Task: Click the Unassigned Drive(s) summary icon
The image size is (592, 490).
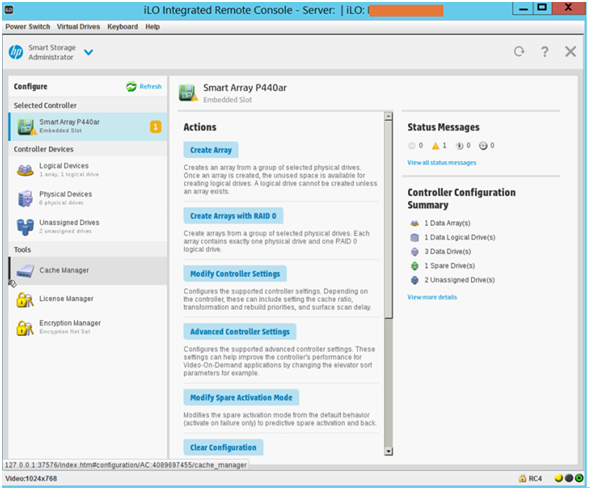Action: pos(415,280)
